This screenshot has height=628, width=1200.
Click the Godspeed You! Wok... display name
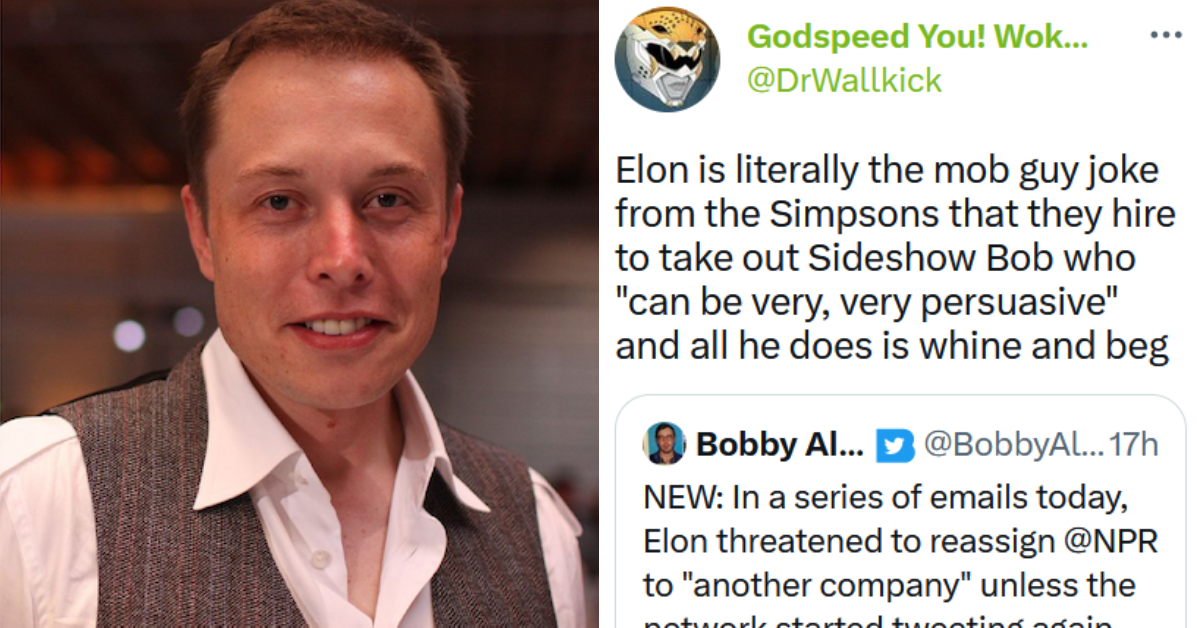pos(915,37)
